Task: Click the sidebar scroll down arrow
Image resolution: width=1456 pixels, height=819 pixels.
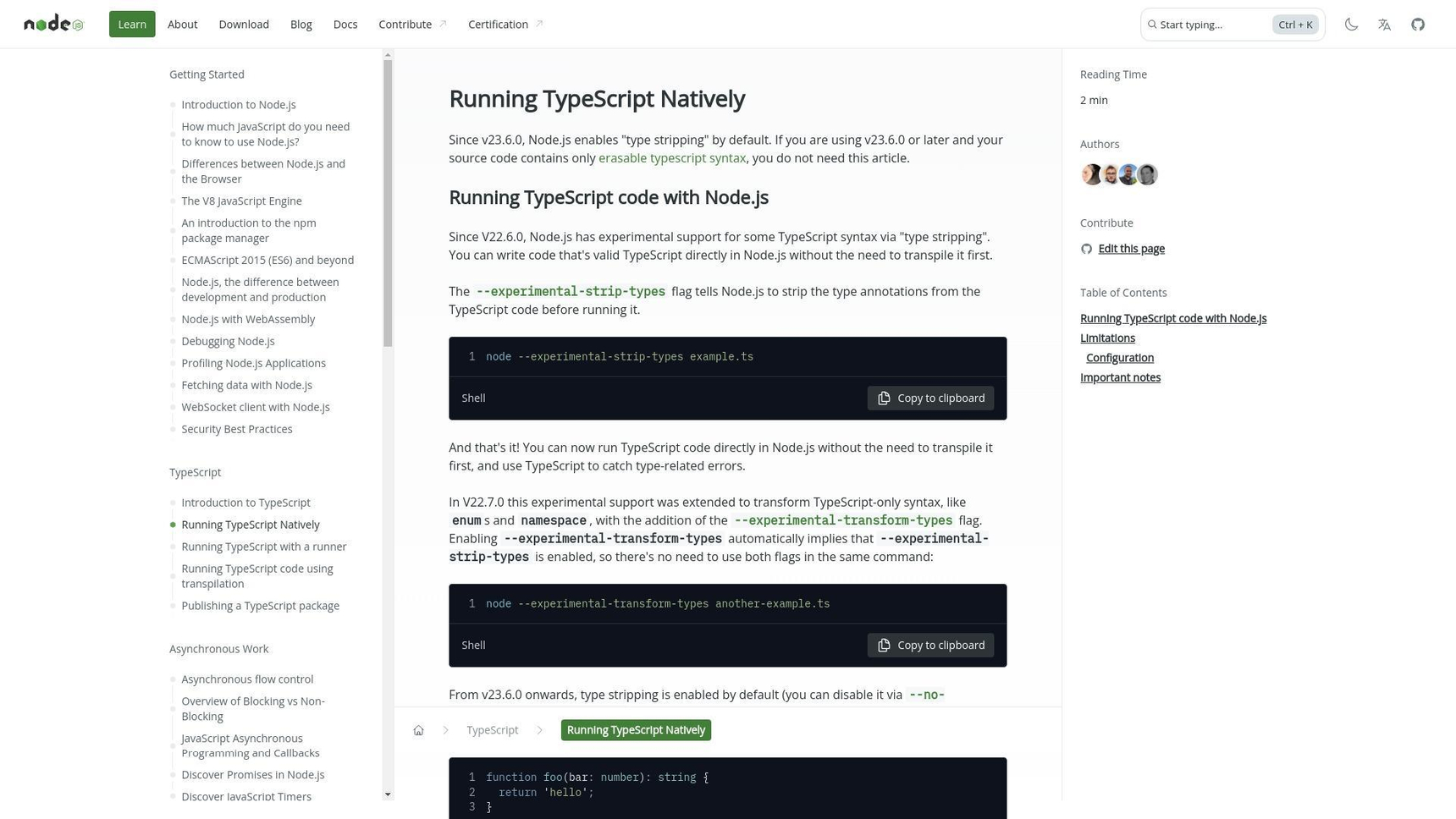Action: click(388, 794)
